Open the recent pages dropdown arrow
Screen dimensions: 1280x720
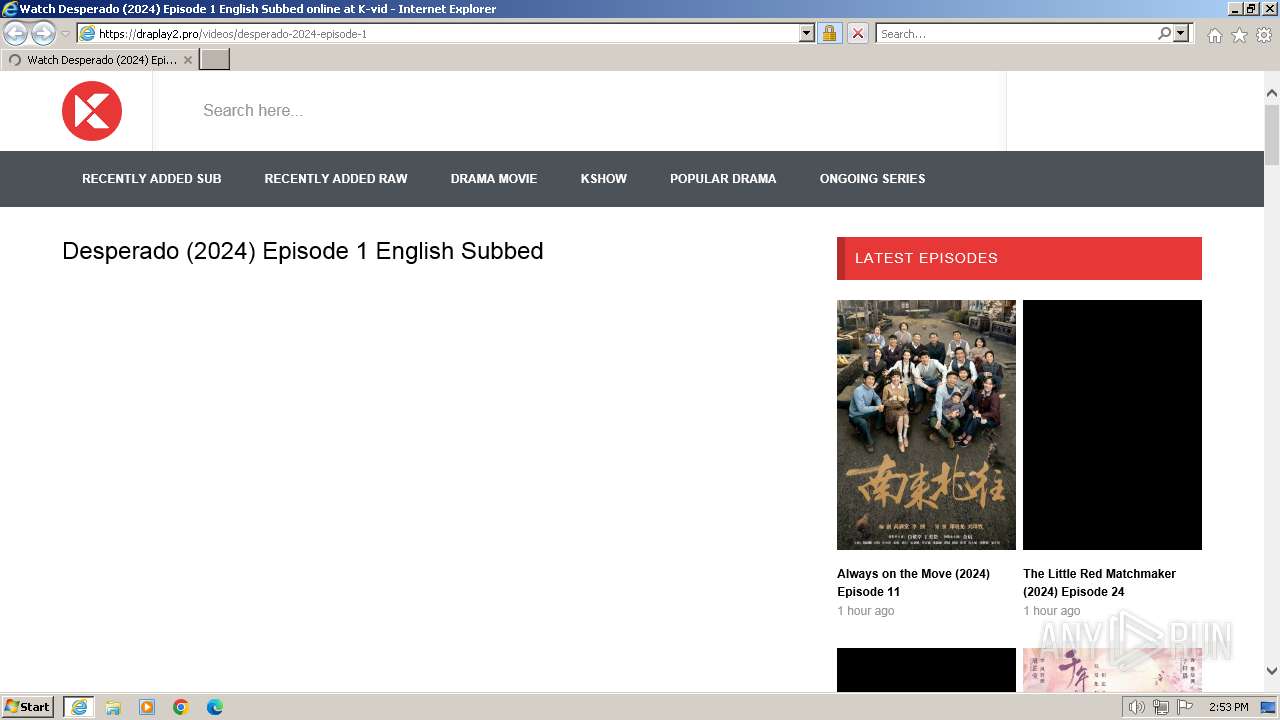(x=65, y=34)
